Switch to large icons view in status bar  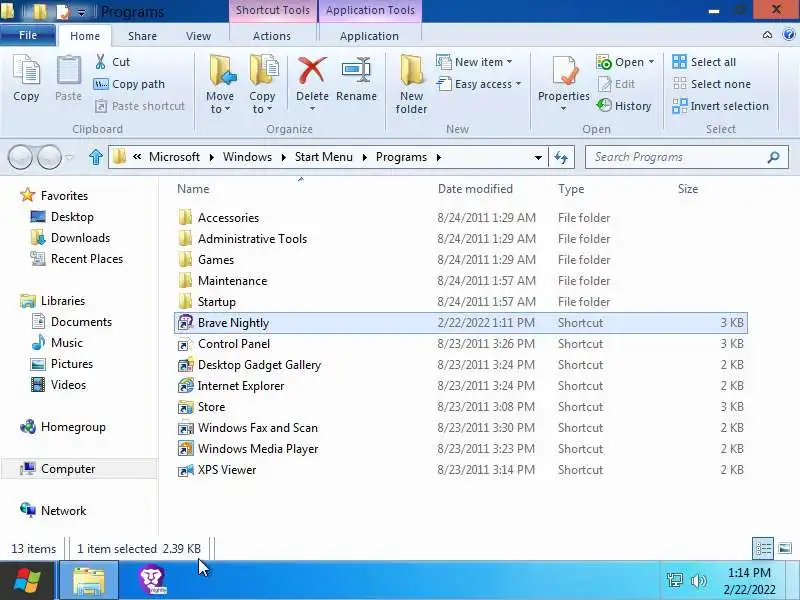785,548
